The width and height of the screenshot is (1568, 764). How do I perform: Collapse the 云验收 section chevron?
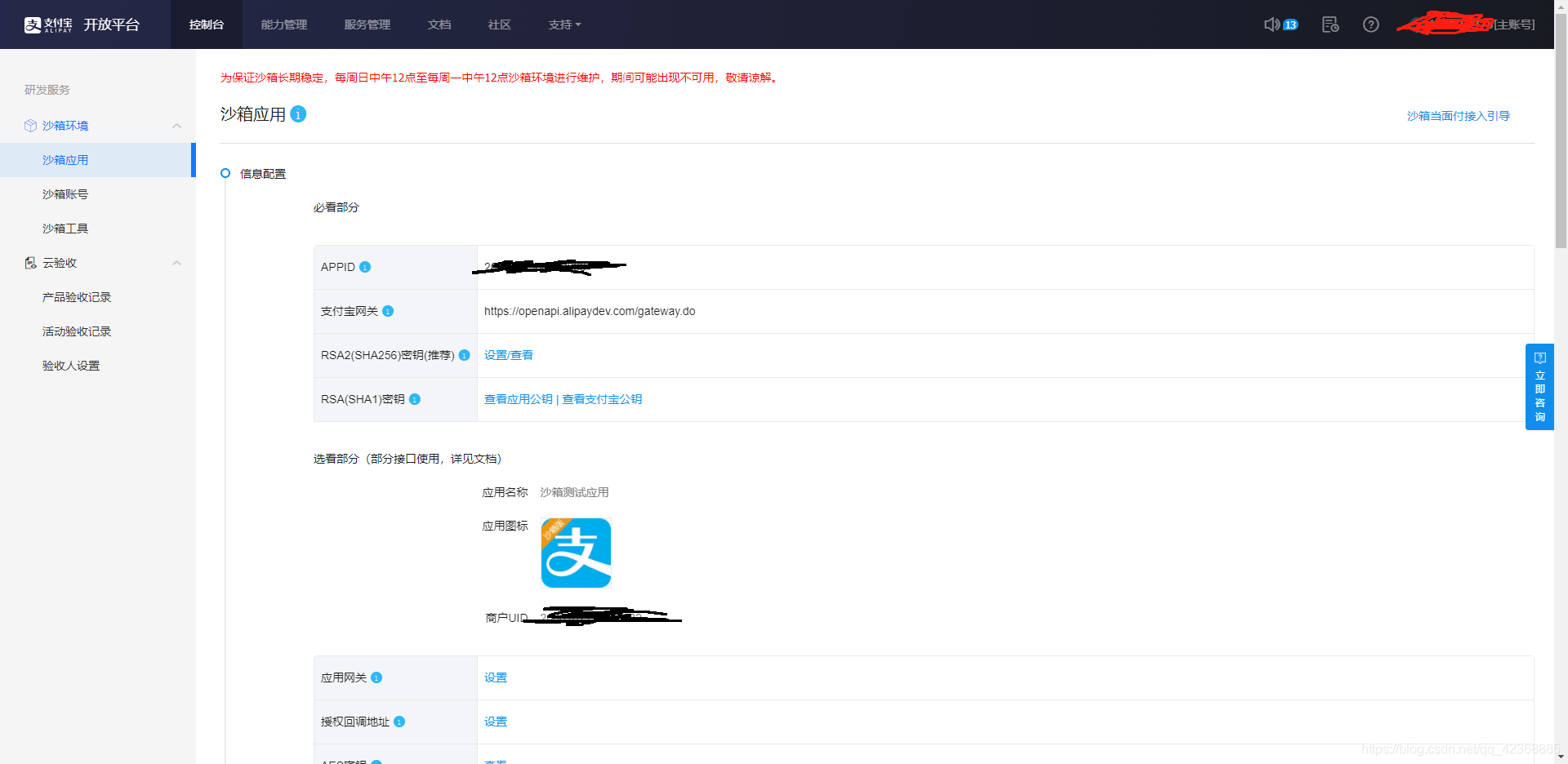point(176,263)
